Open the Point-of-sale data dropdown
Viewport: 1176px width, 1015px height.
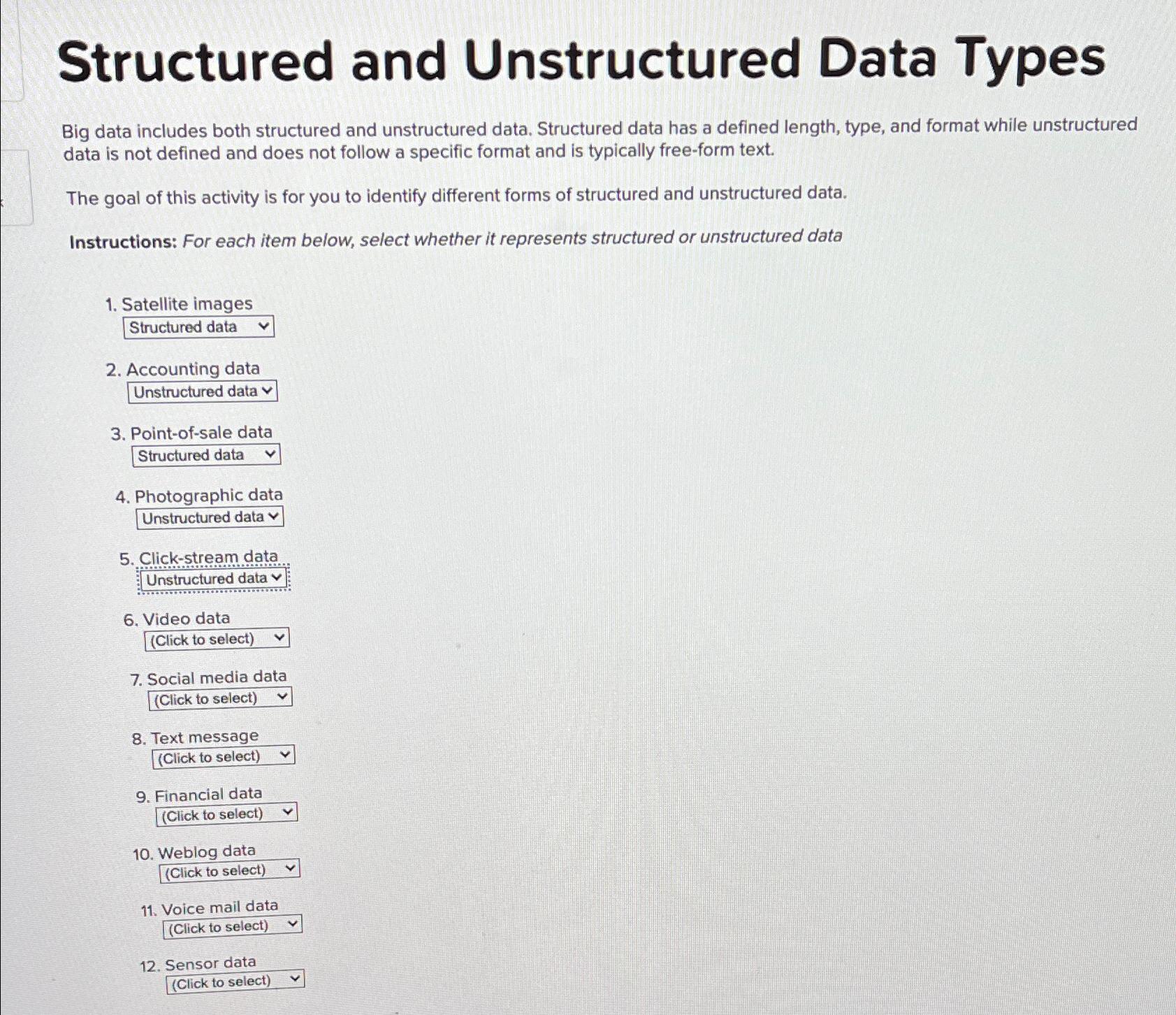click(207, 454)
